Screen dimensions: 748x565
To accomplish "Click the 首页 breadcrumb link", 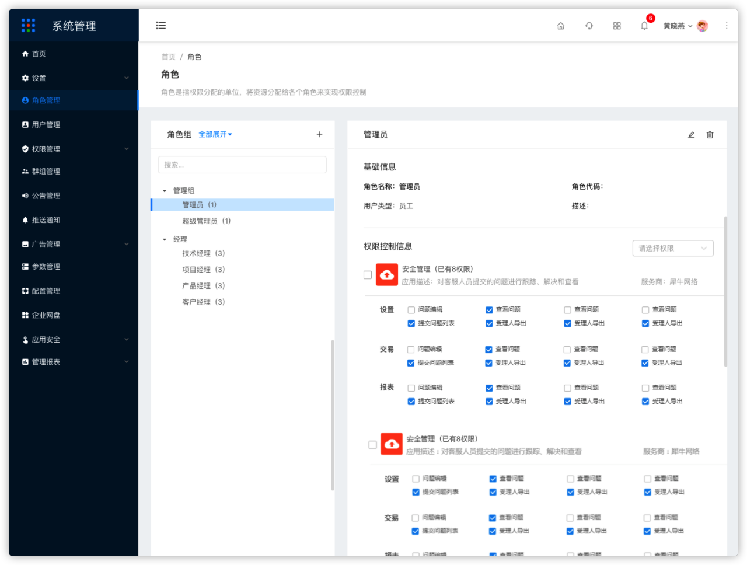I will point(168,57).
